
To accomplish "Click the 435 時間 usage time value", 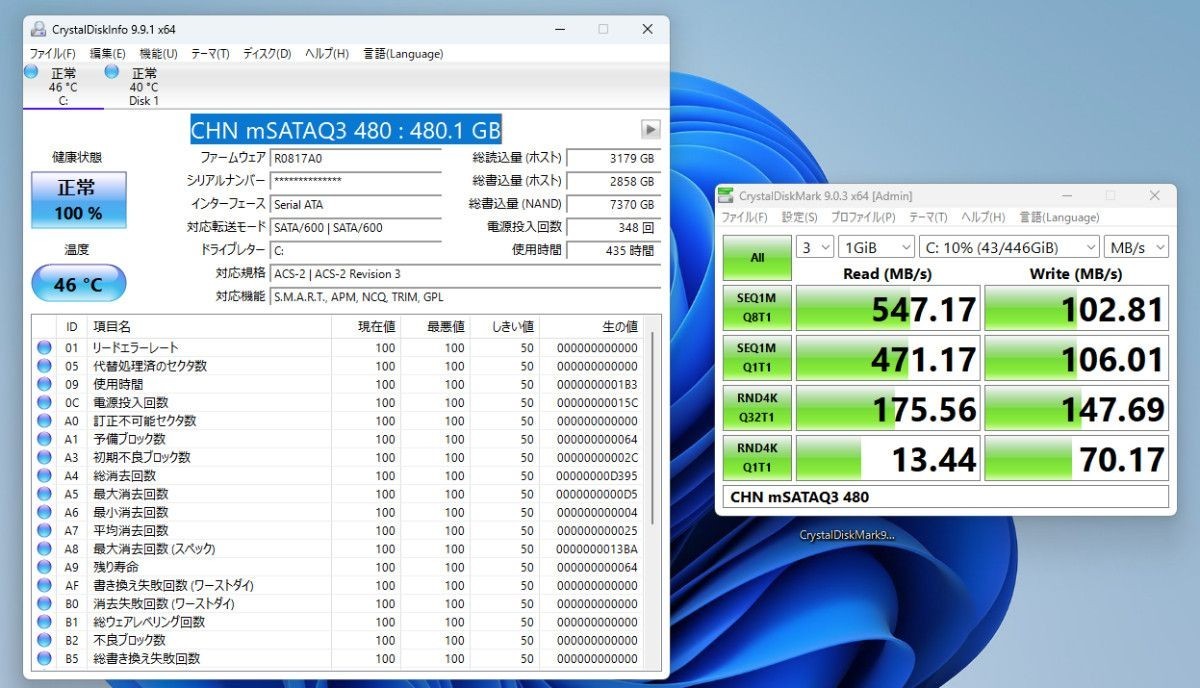I will tap(613, 250).
